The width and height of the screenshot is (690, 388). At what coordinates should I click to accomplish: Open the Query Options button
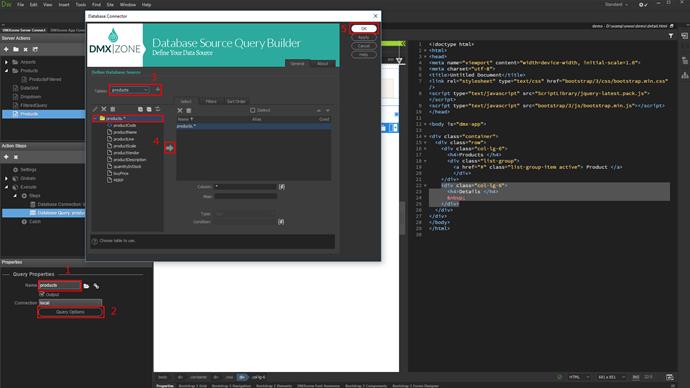[70, 312]
